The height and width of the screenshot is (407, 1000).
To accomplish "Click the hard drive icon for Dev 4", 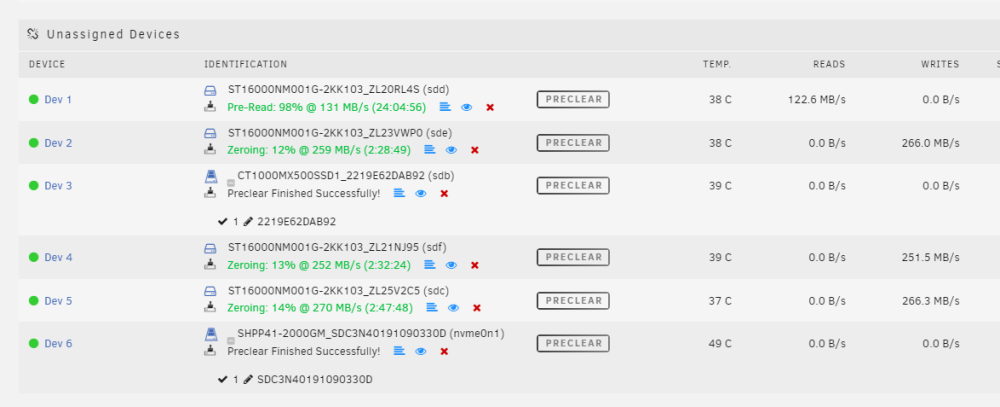I will (x=210, y=248).
